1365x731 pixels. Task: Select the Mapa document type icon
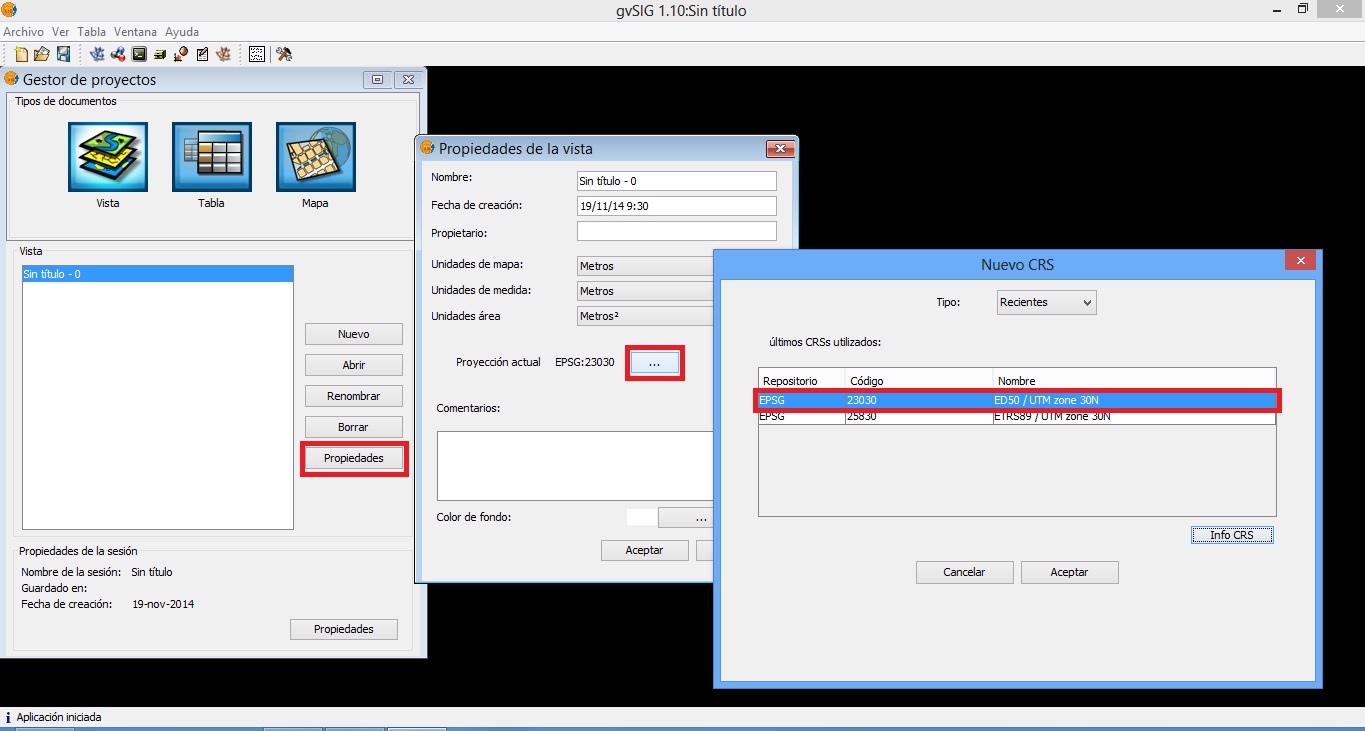[x=316, y=157]
